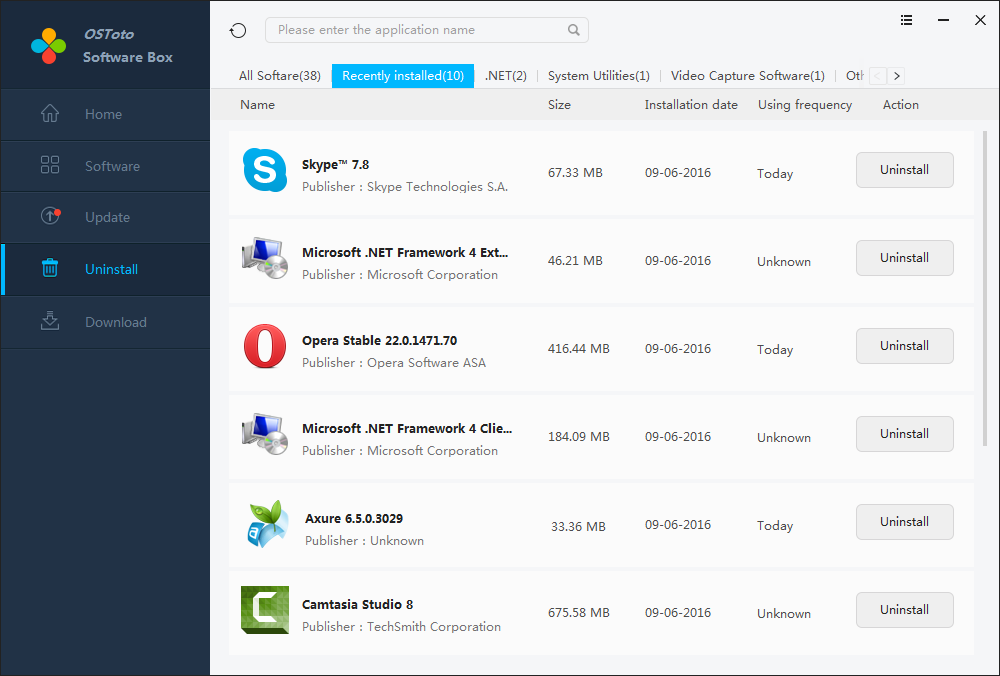Click the 416.44 MB size value
The image size is (1000, 676).
click(578, 349)
